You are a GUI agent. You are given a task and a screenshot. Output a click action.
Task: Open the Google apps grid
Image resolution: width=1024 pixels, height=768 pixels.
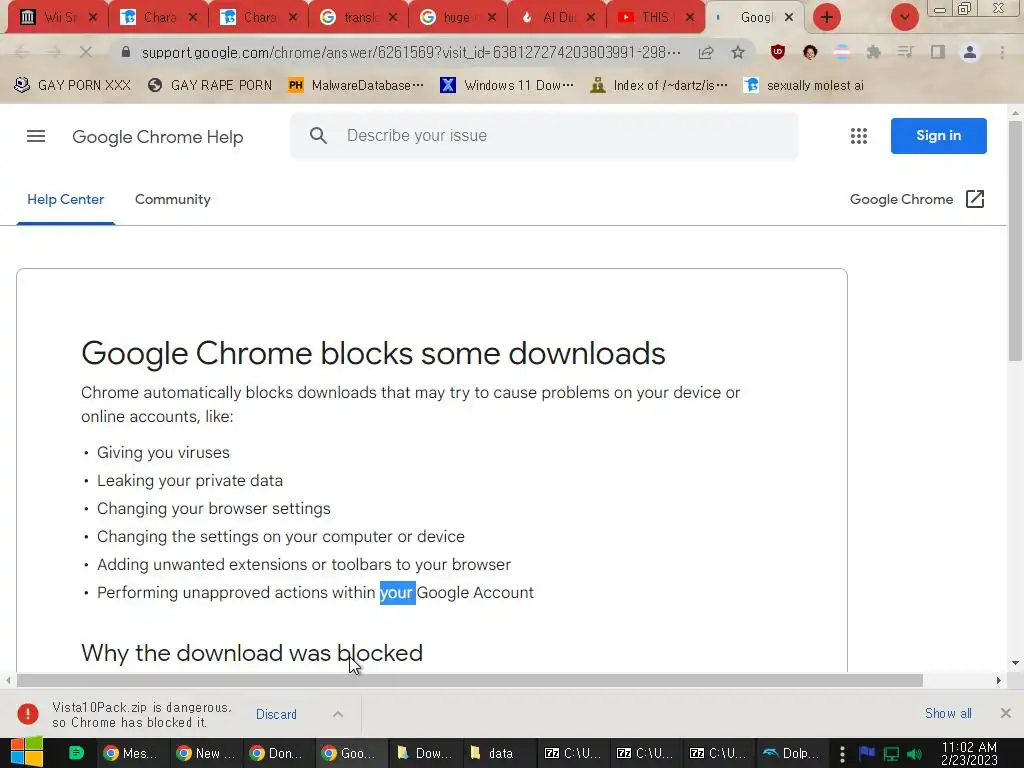click(859, 136)
